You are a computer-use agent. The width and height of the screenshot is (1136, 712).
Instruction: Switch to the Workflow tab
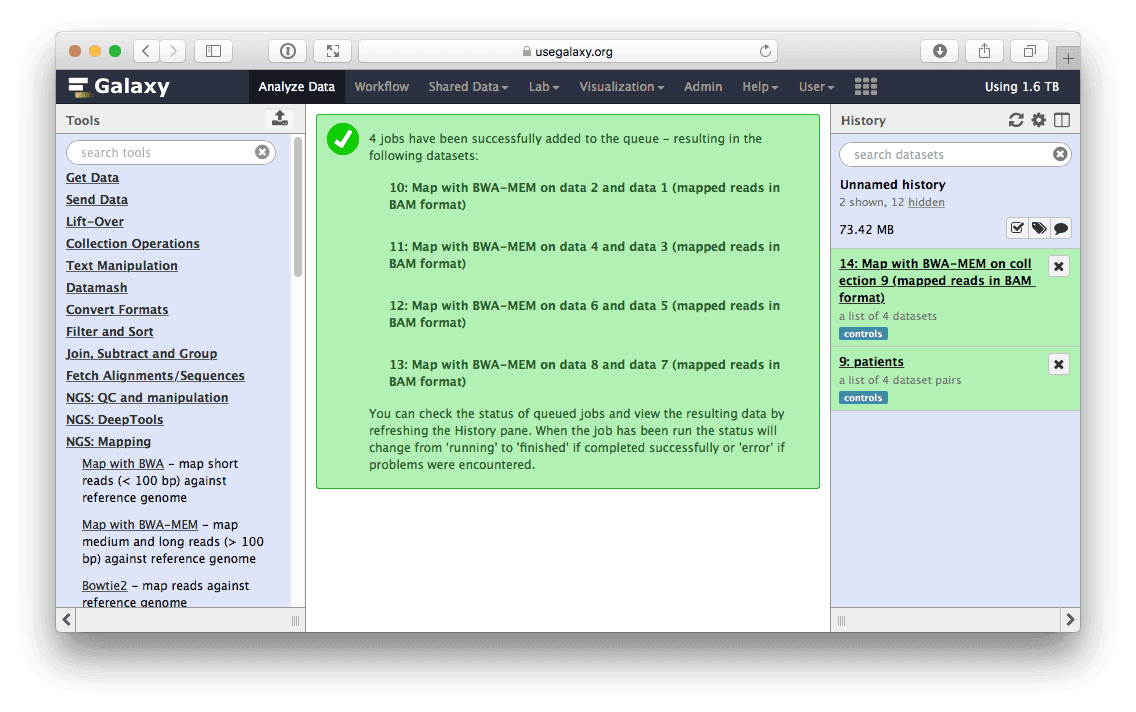[x=381, y=87]
